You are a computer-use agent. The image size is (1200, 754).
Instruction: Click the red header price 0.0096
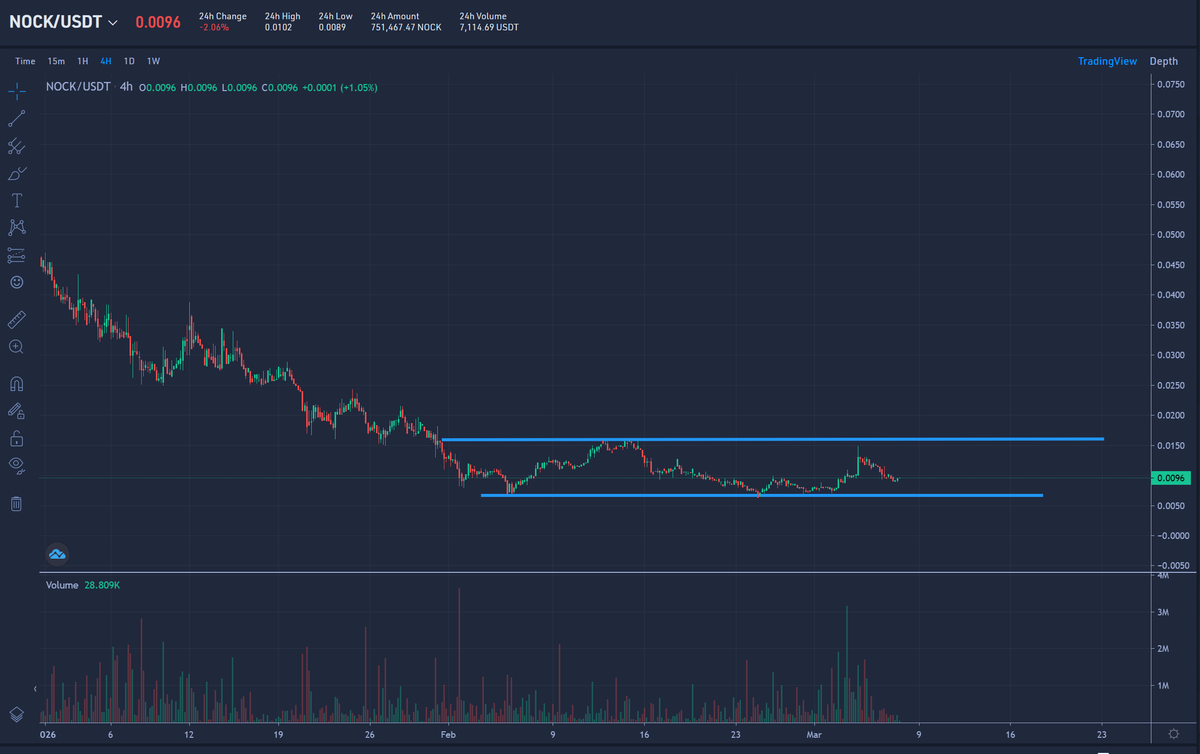click(x=158, y=22)
